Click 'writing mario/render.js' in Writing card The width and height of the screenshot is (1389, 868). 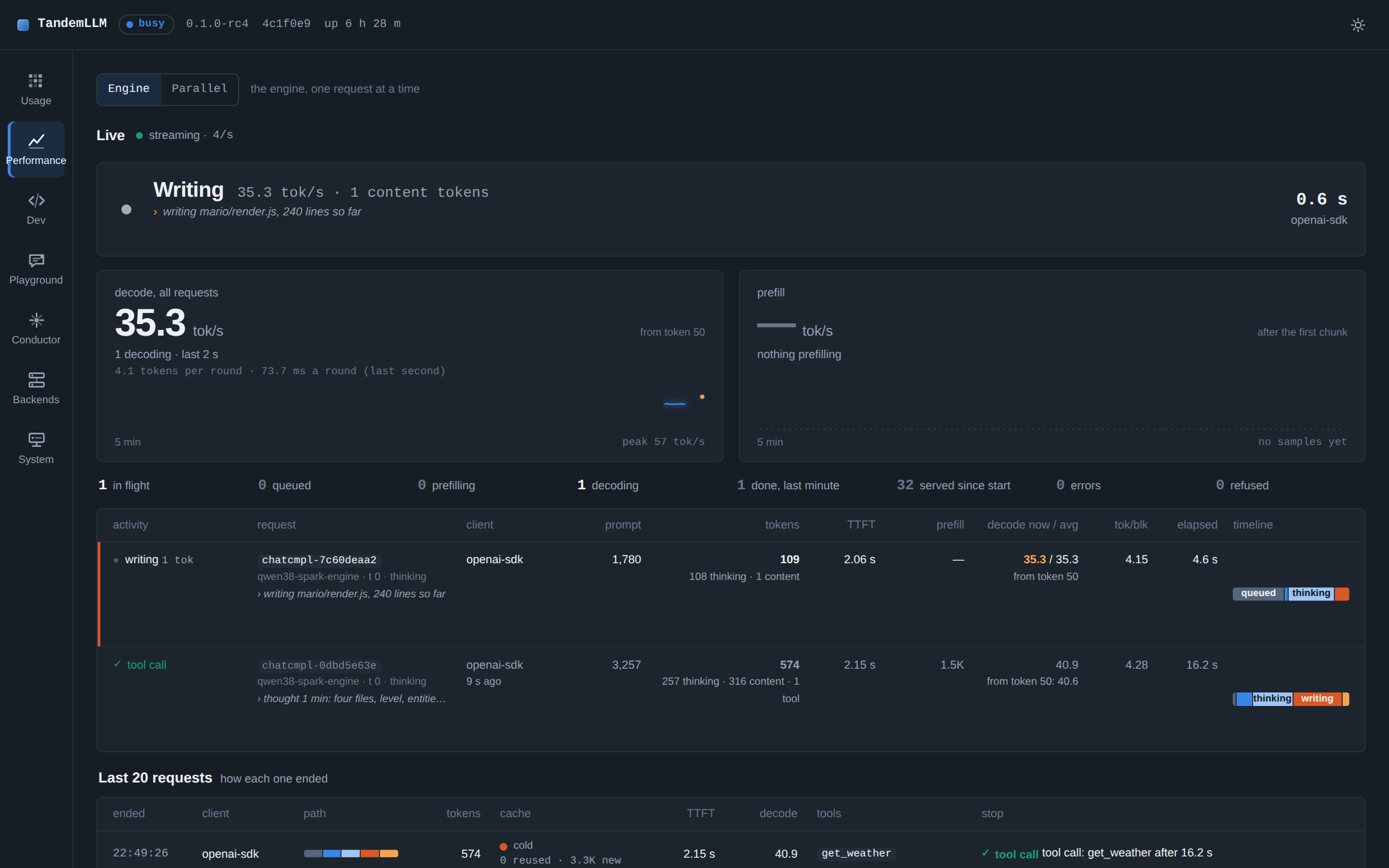[262, 212]
